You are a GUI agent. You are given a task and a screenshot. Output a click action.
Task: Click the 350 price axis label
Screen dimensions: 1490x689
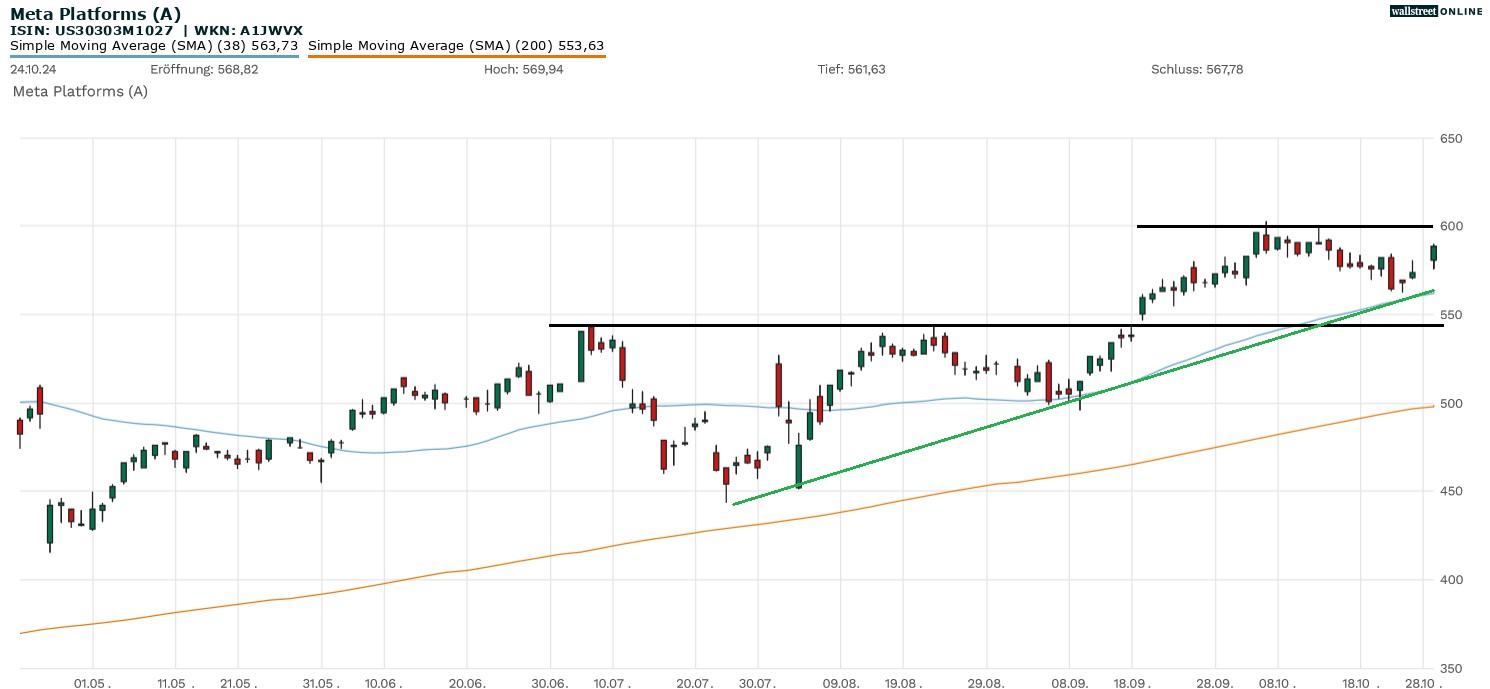pos(1450,668)
